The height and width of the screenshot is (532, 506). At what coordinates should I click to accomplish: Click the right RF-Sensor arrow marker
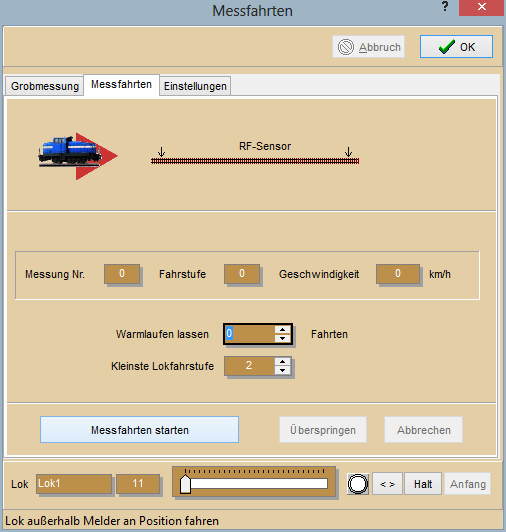coord(349,152)
